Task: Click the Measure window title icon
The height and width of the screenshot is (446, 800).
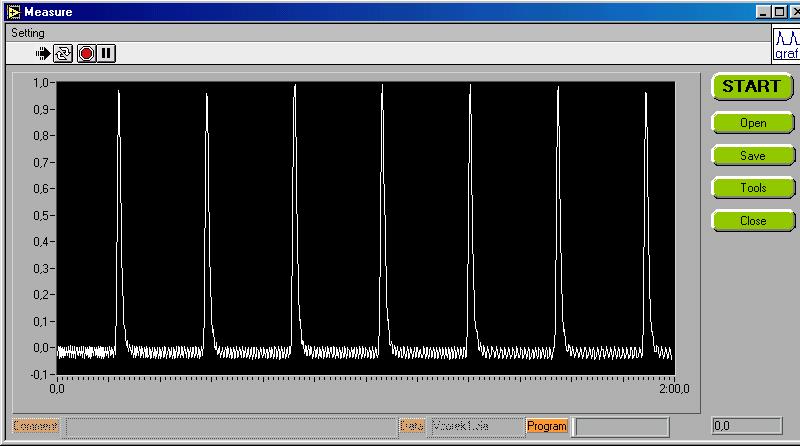Action: coord(14,12)
